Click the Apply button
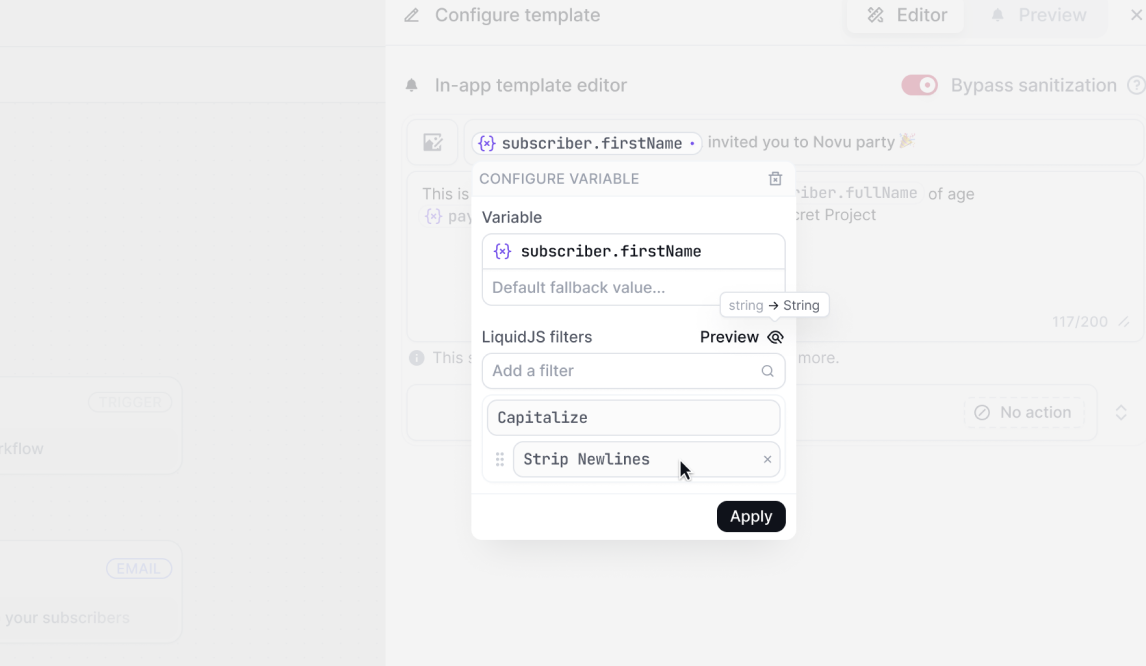This screenshot has height=666, width=1146. 751,516
